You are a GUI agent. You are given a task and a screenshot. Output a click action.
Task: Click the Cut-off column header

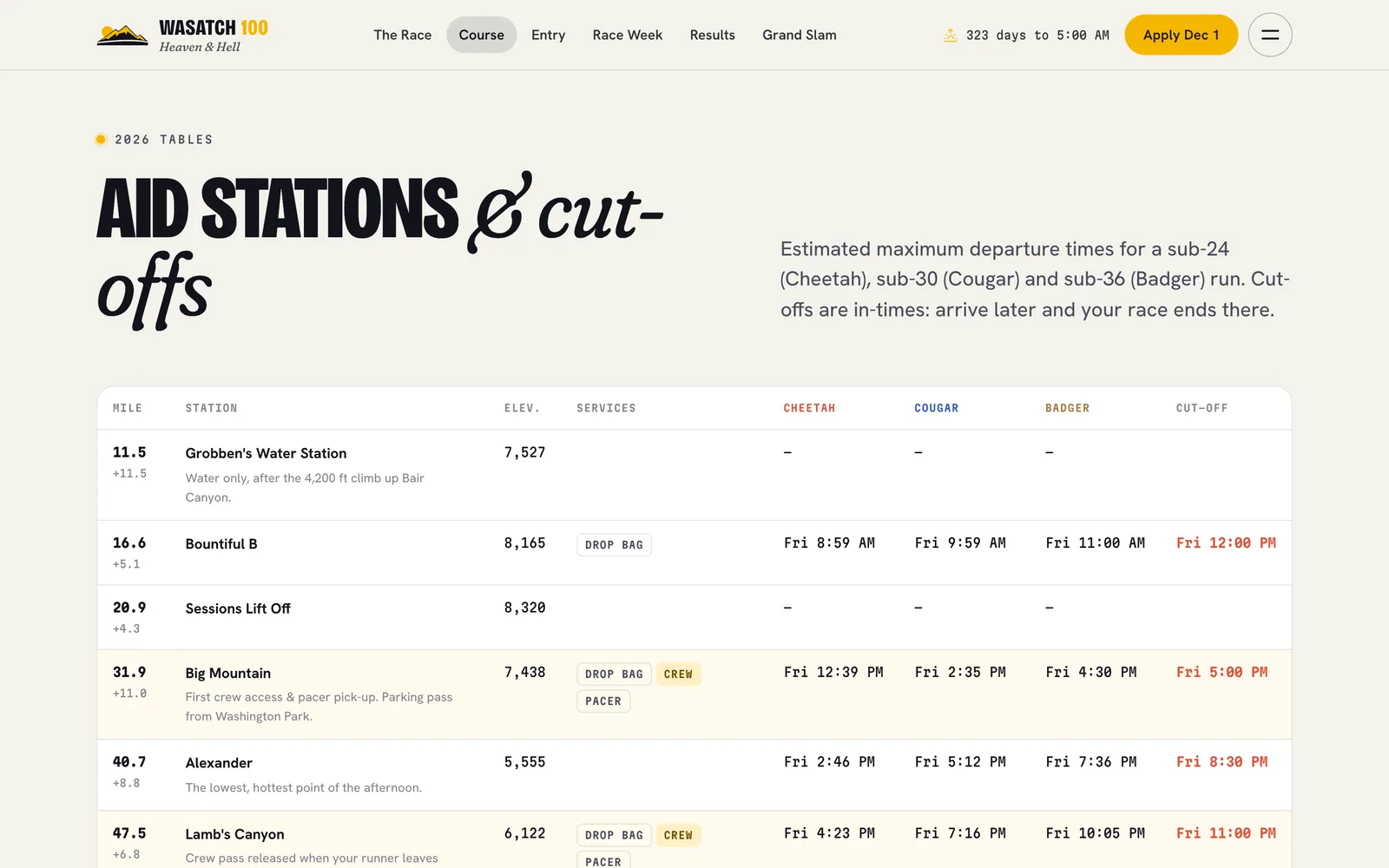pos(1201,408)
